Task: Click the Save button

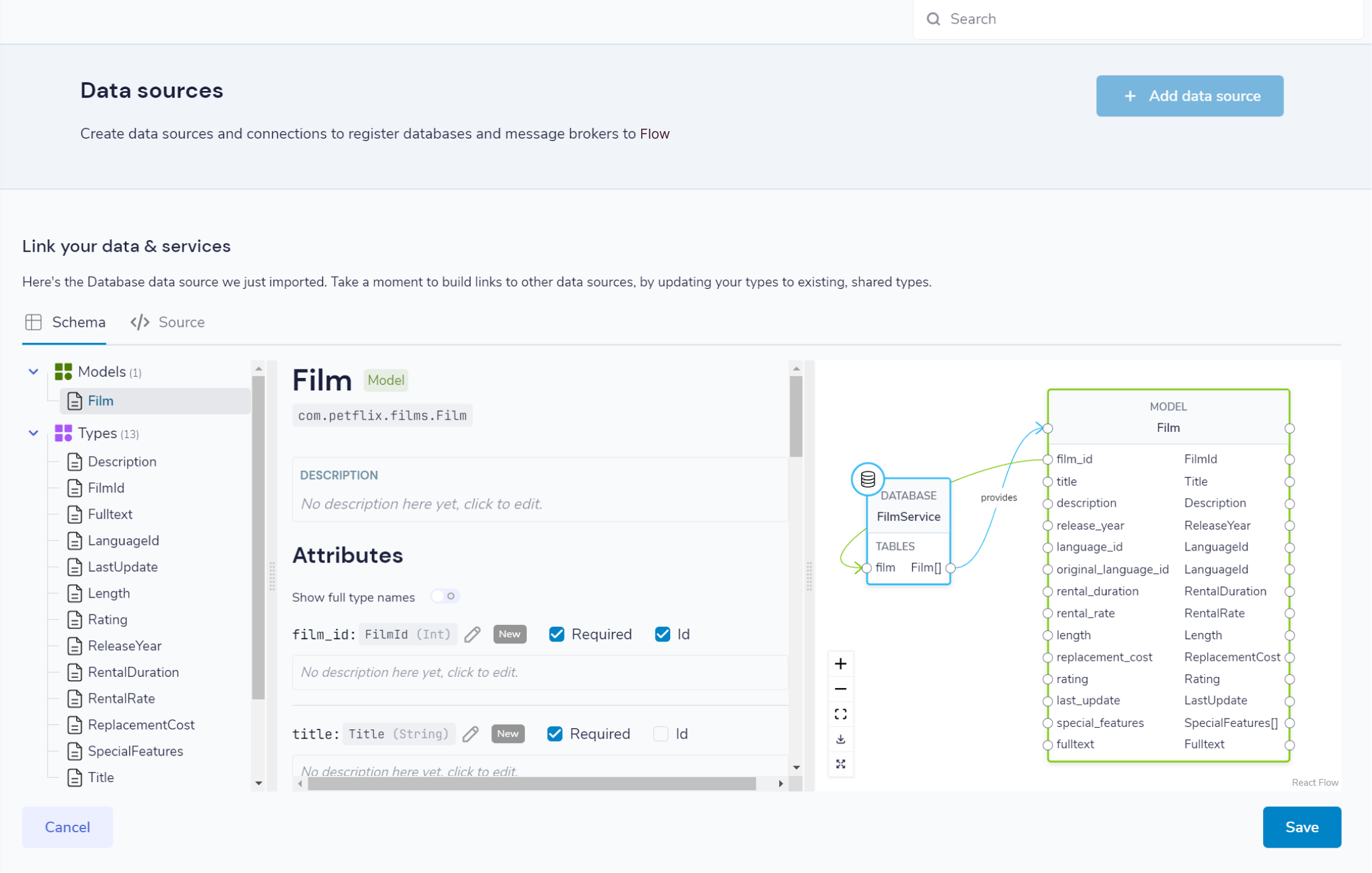Action: pyautogui.click(x=1302, y=827)
